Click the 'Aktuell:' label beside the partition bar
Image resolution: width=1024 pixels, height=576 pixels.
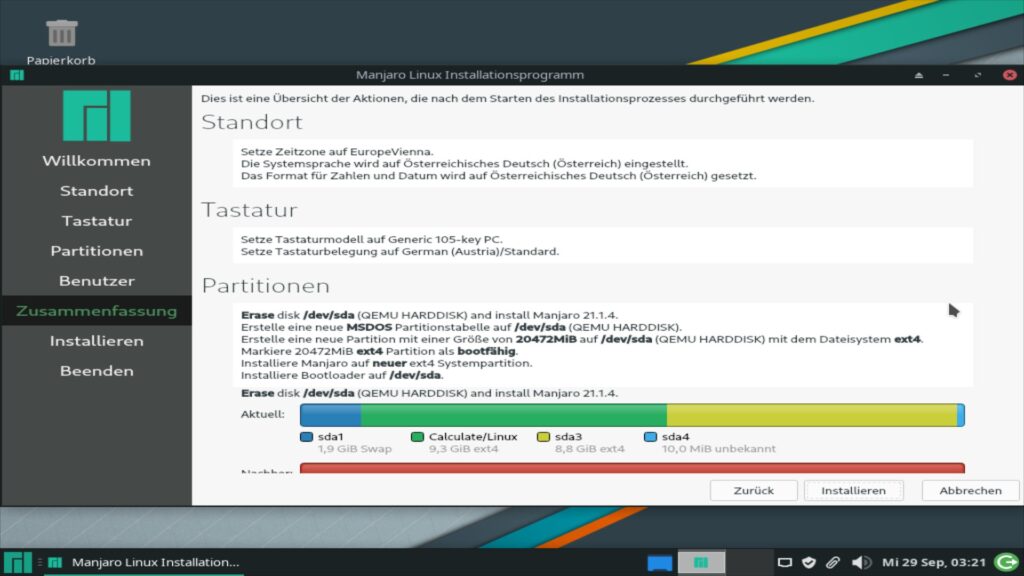pyautogui.click(x=263, y=414)
